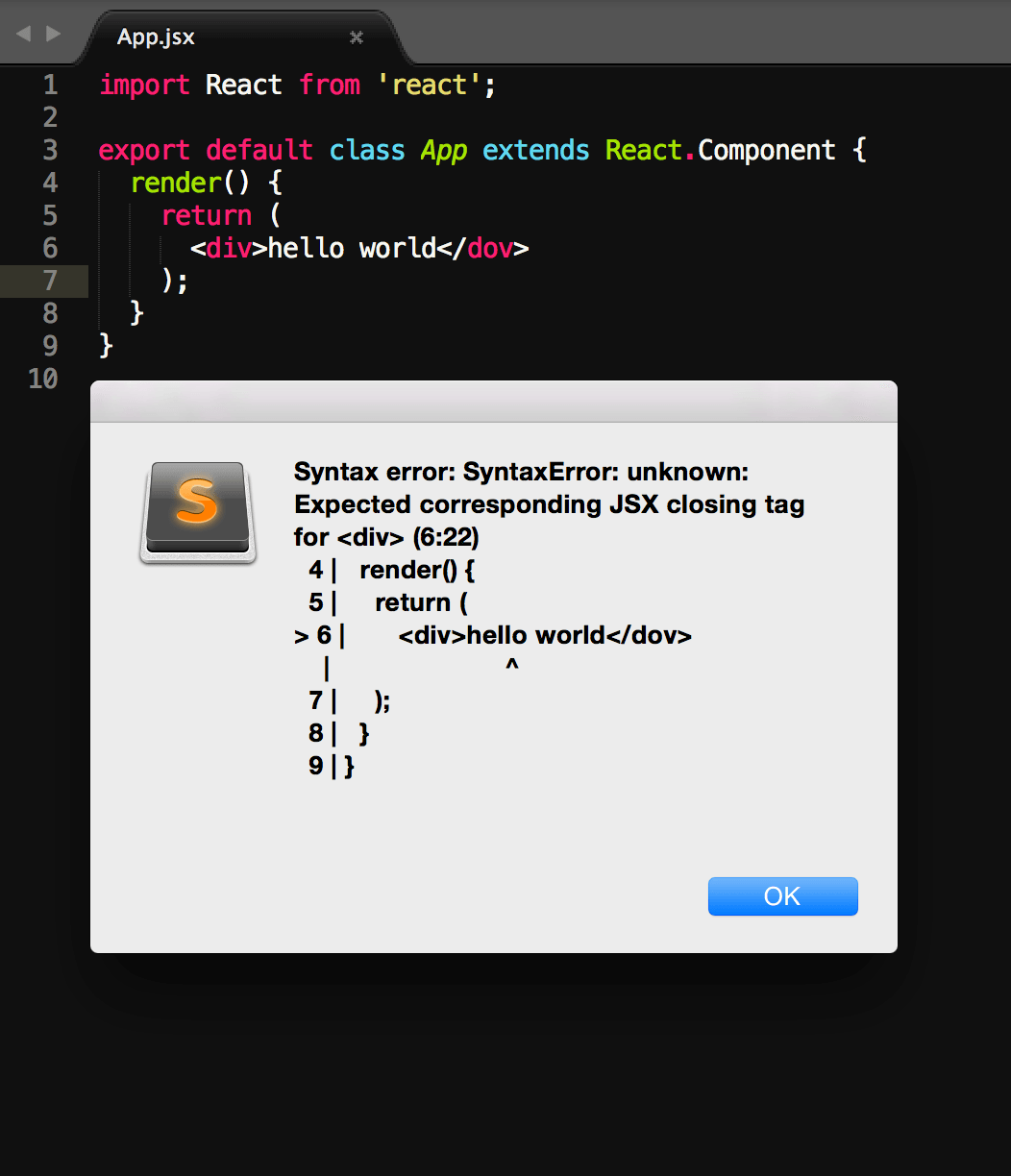This screenshot has width=1011, height=1176.
Task: Click the 'import' keyword on line 1
Action: click(x=145, y=85)
